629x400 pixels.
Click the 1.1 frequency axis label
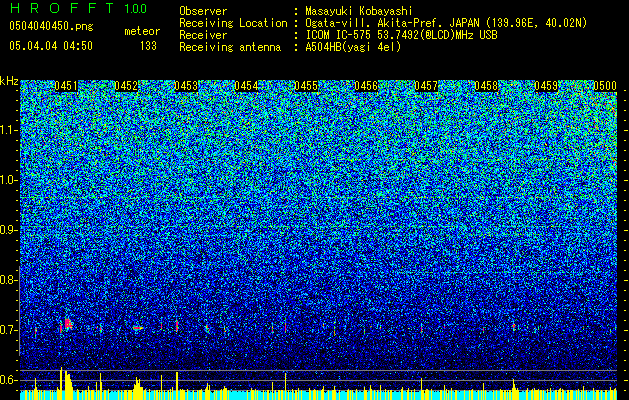tap(8, 130)
